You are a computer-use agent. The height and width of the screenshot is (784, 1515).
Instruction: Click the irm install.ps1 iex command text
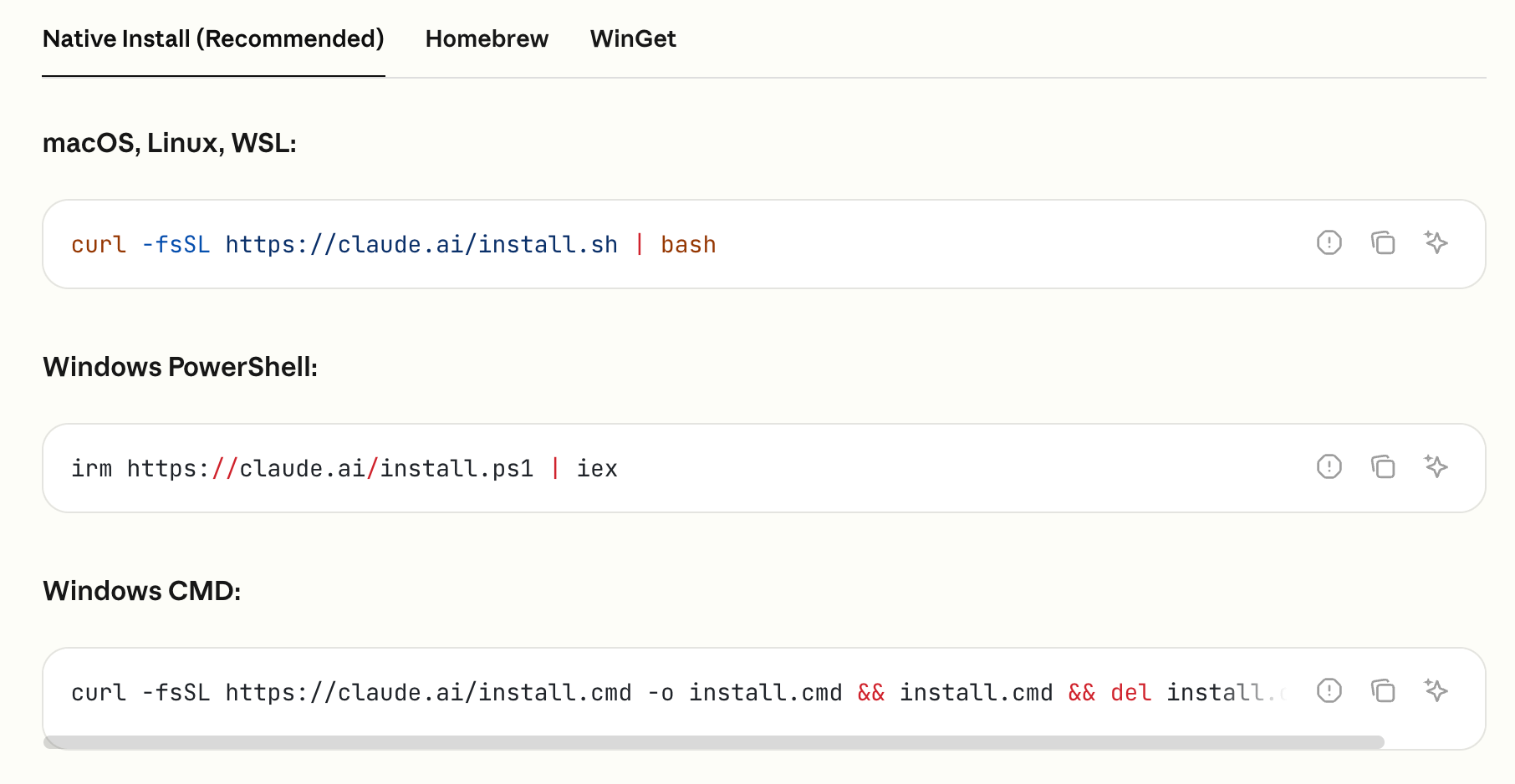[x=344, y=468]
